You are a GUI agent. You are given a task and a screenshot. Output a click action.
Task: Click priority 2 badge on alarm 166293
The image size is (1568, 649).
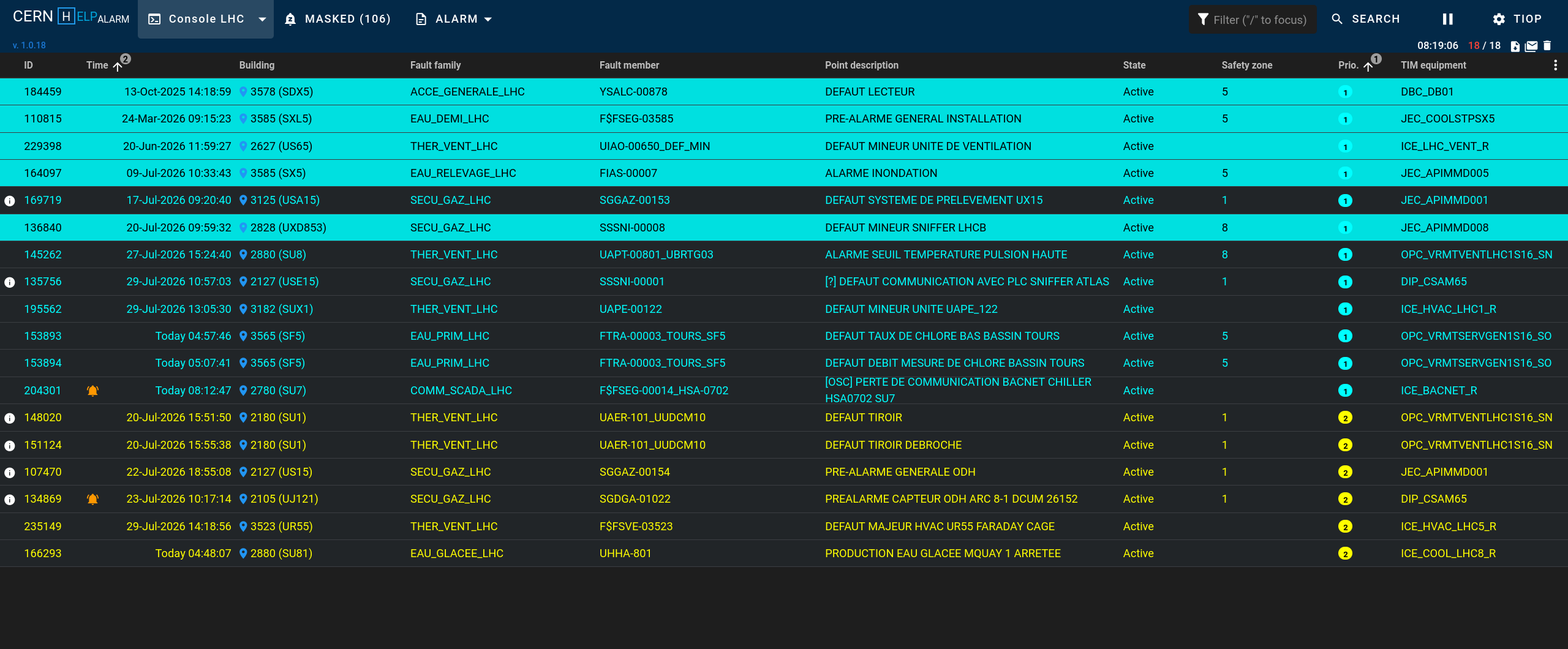click(x=1345, y=553)
